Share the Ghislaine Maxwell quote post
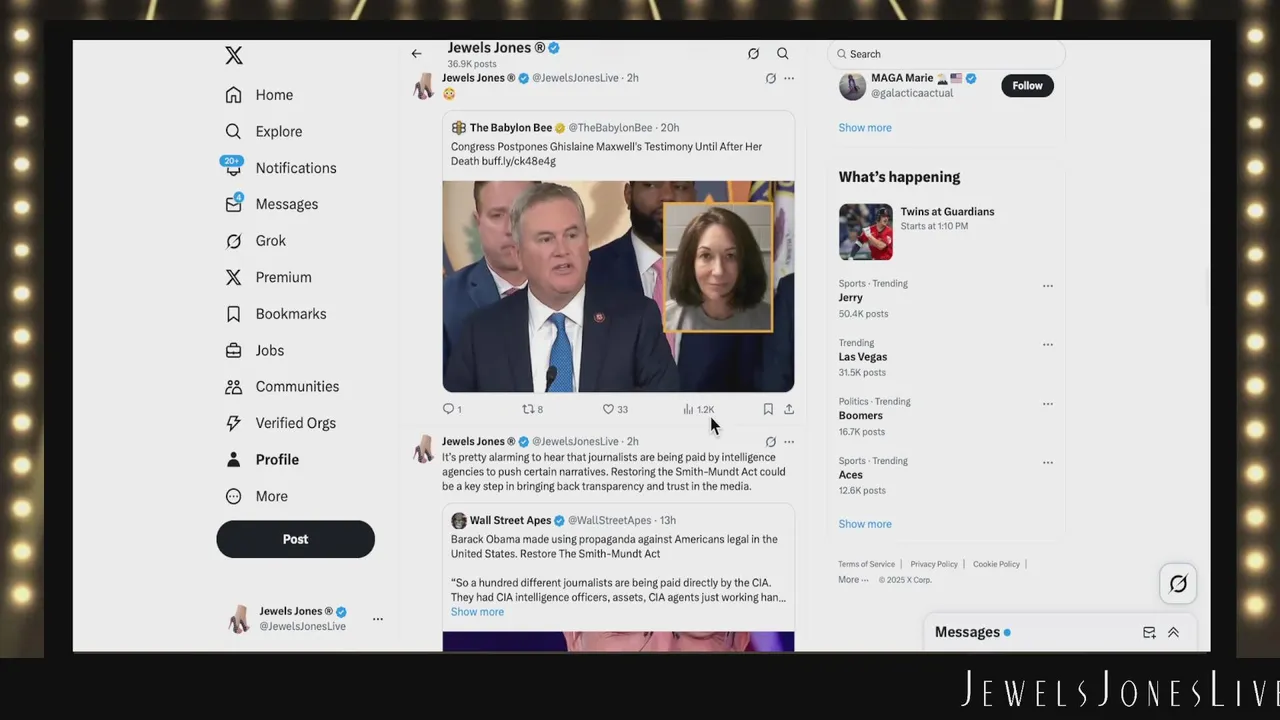Image resolution: width=1280 pixels, height=720 pixels. click(x=789, y=409)
